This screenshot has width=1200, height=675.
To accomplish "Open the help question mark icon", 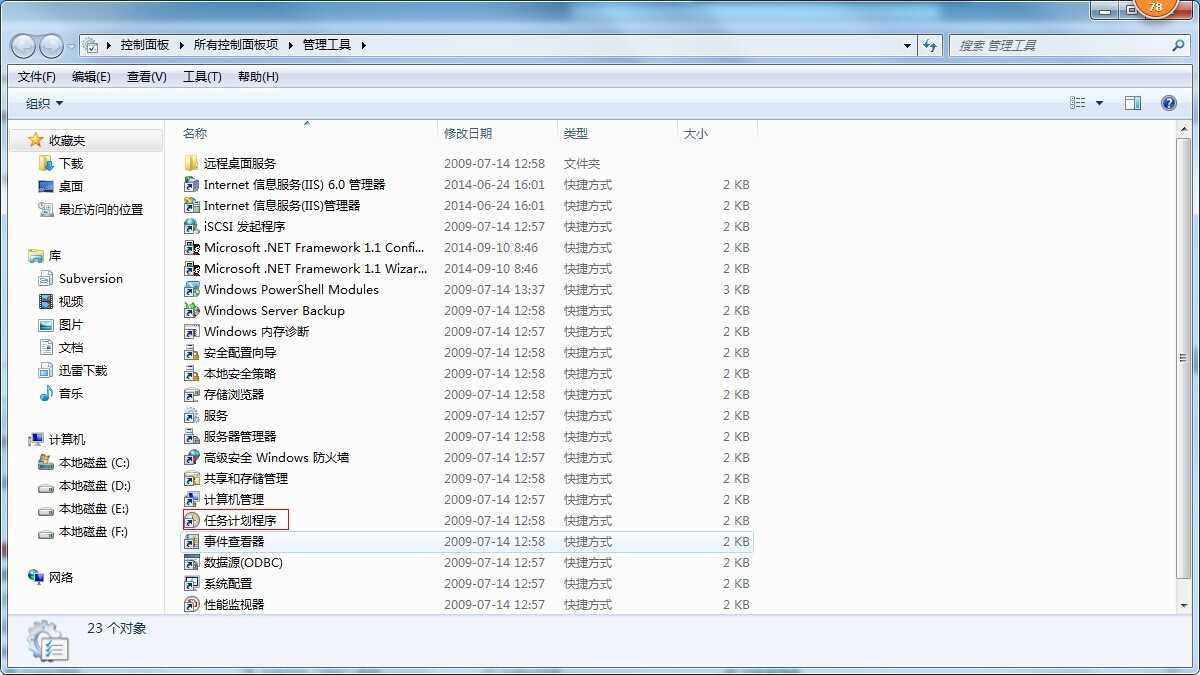I will 1169,103.
